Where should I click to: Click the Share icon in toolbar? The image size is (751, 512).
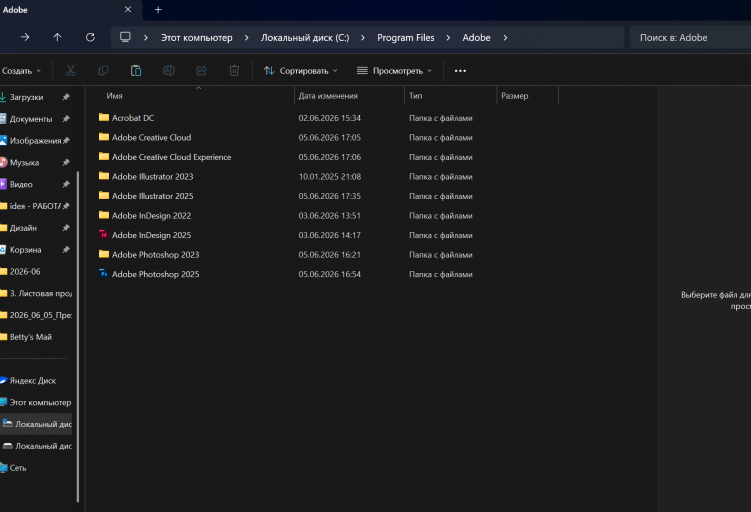(201, 71)
